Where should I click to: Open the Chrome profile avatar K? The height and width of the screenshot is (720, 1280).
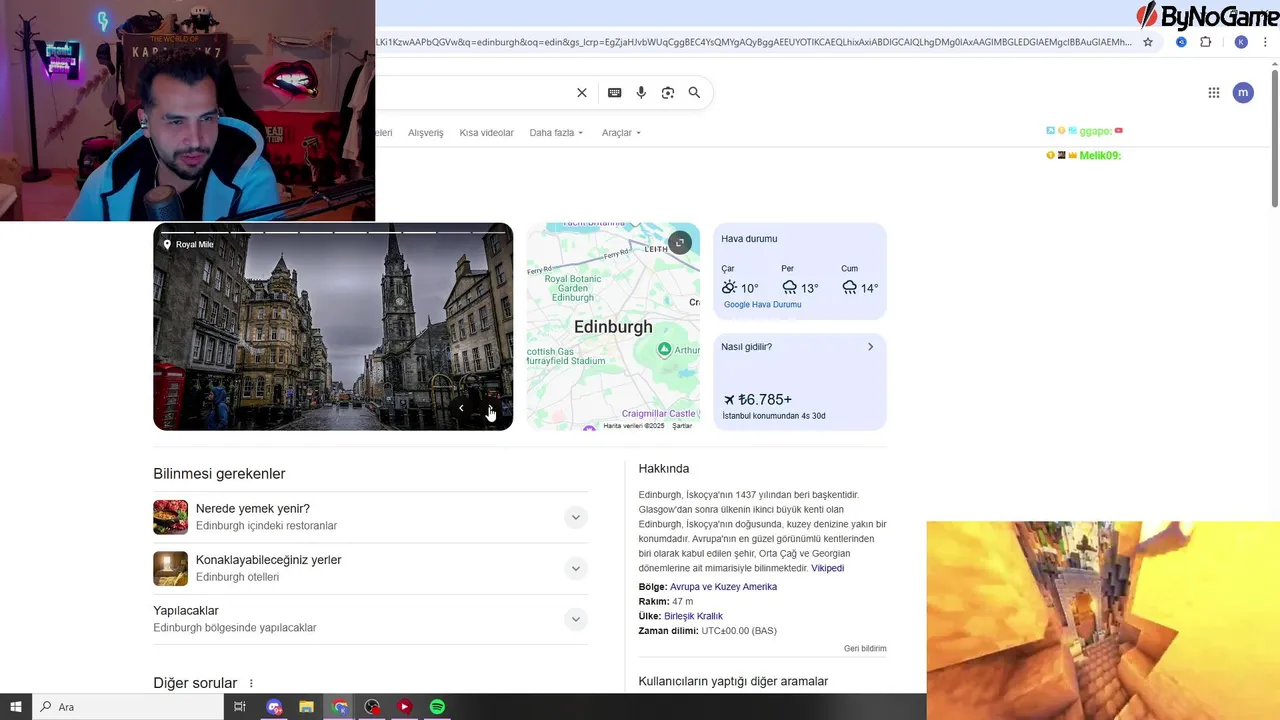click(x=1241, y=42)
